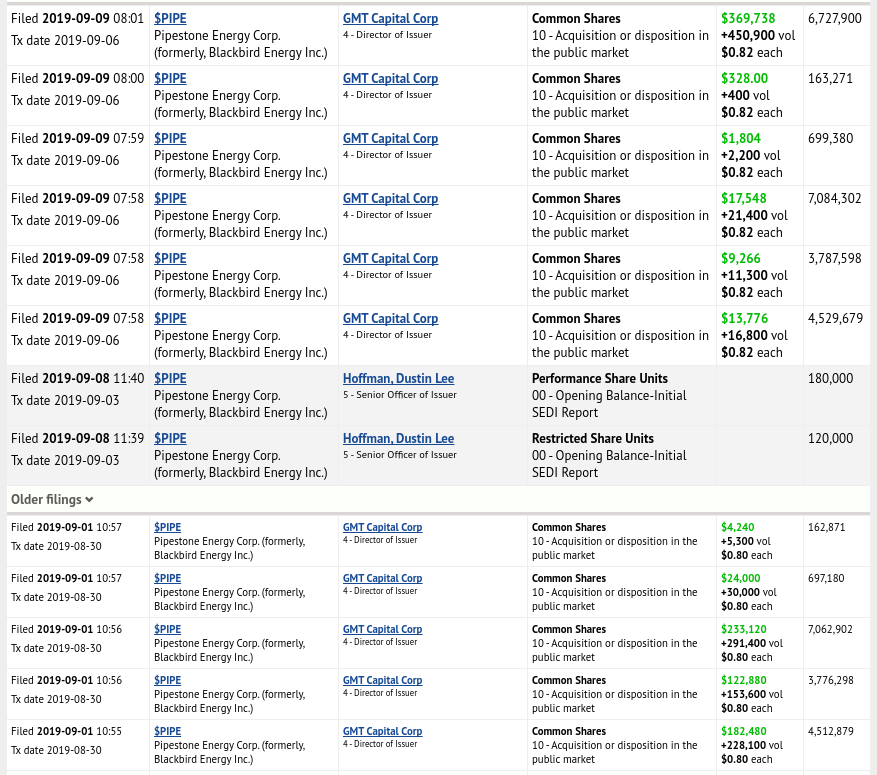877x775 pixels.
Task: Select the 4,512,879 balance cell
Action: [x=831, y=731]
